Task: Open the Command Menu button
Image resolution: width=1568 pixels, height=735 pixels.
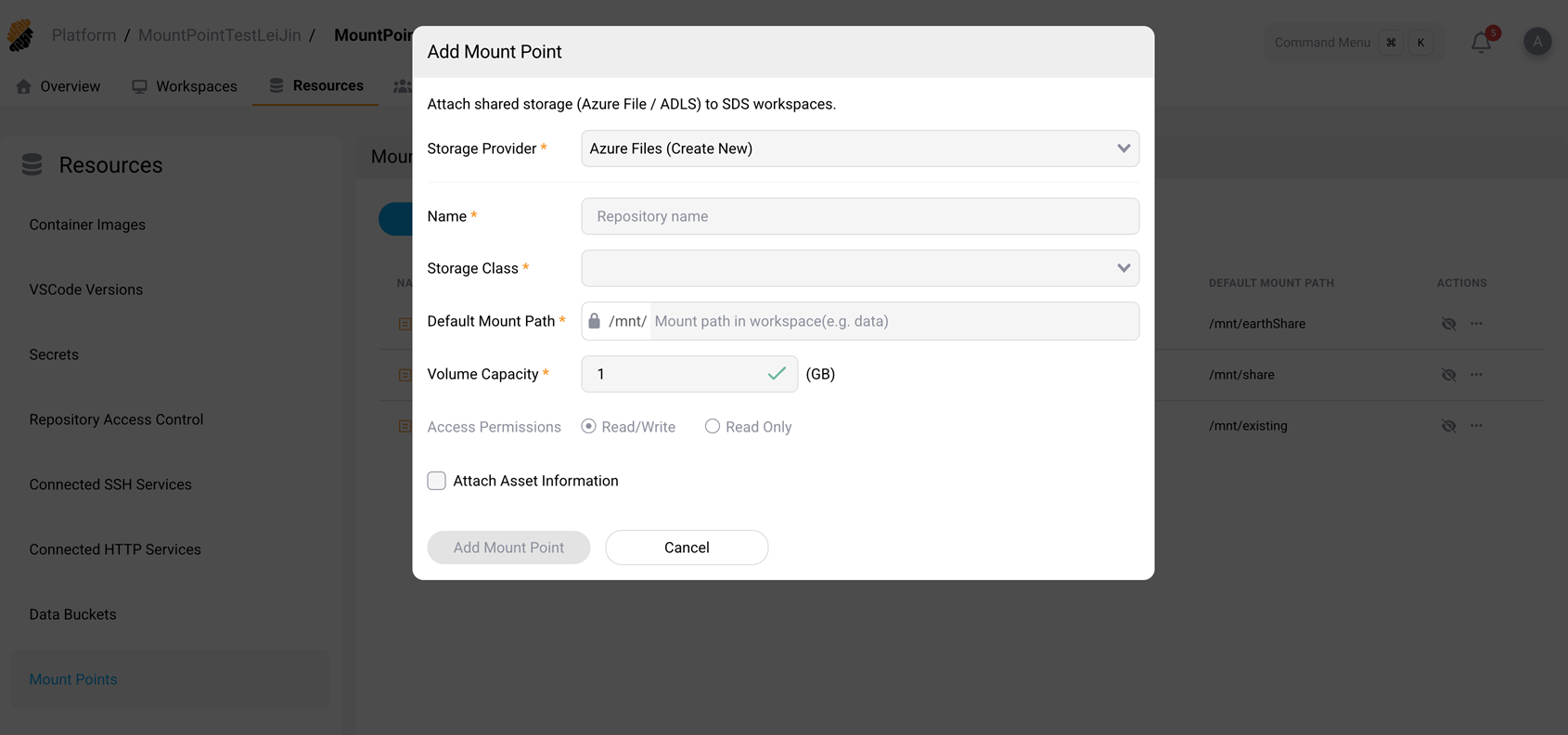Action: click(x=1354, y=43)
